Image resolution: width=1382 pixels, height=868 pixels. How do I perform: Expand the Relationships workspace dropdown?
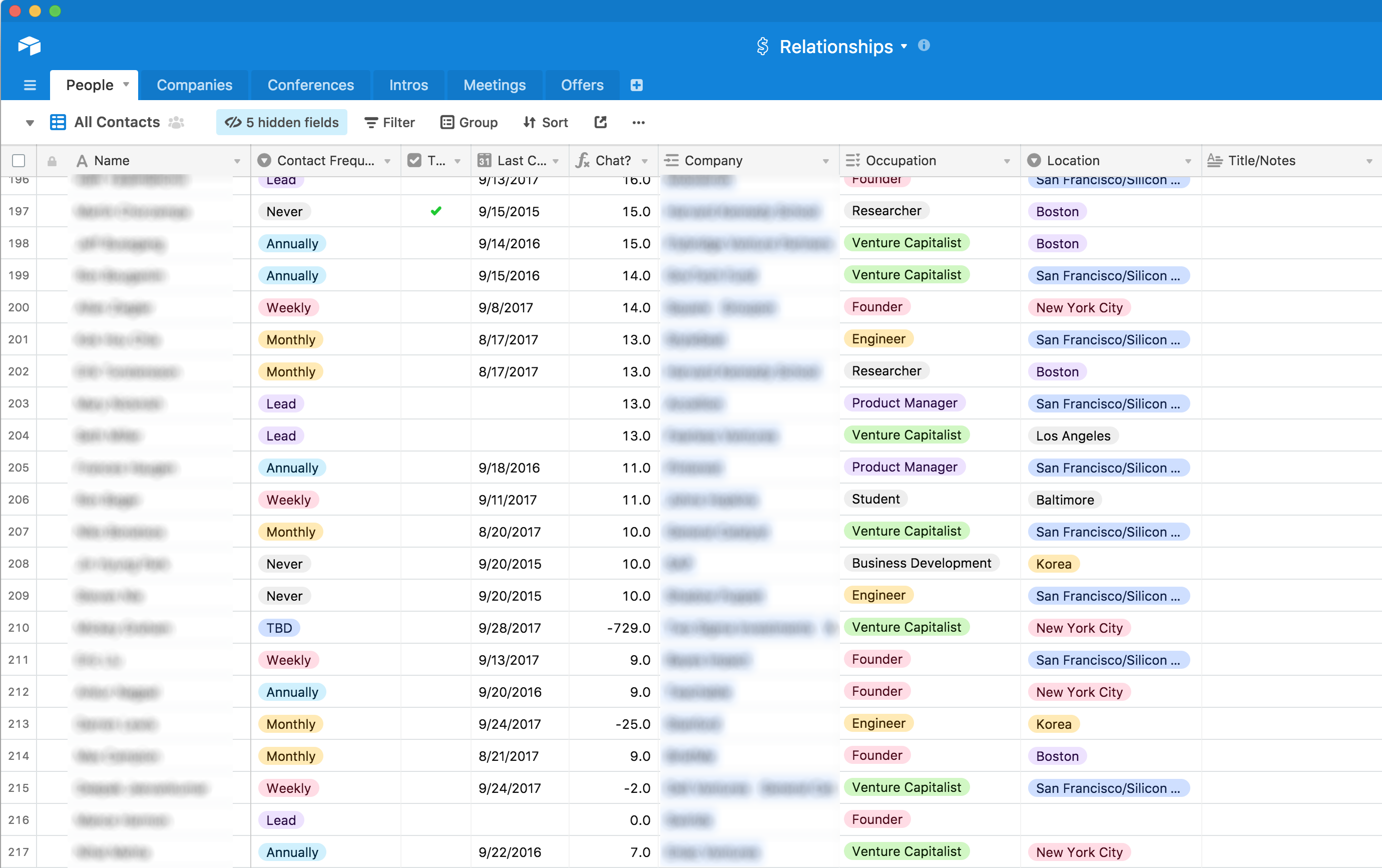click(x=905, y=45)
